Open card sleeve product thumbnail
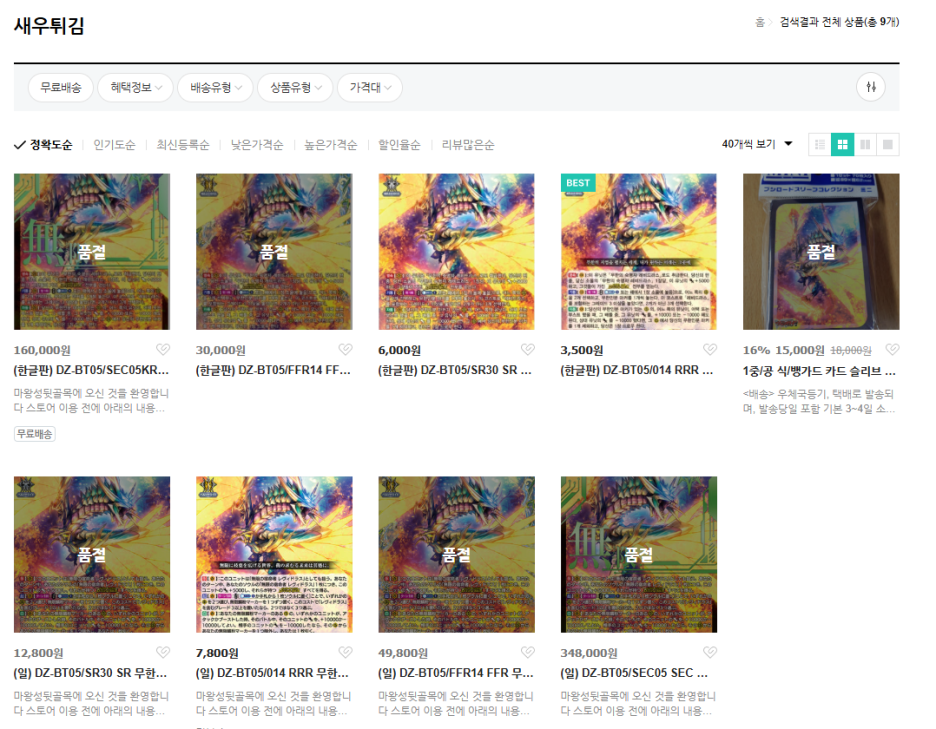 click(x=821, y=251)
